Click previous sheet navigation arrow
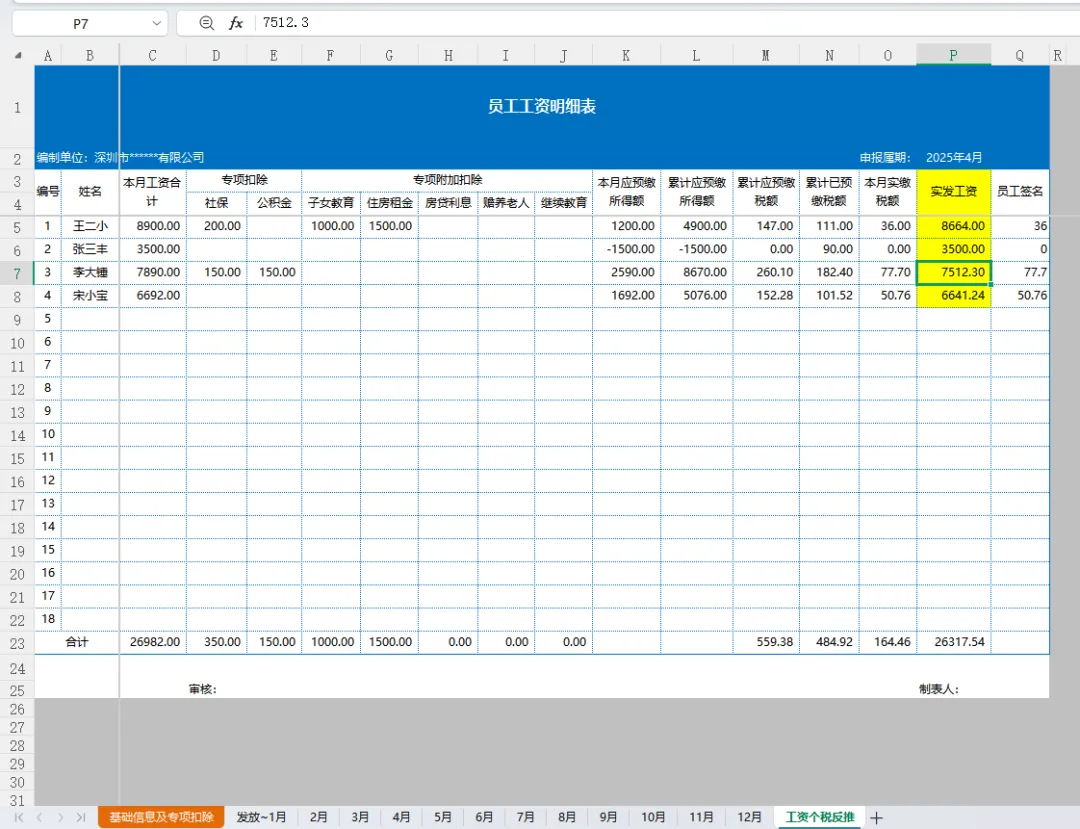The width and height of the screenshot is (1080, 829). (x=39, y=817)
